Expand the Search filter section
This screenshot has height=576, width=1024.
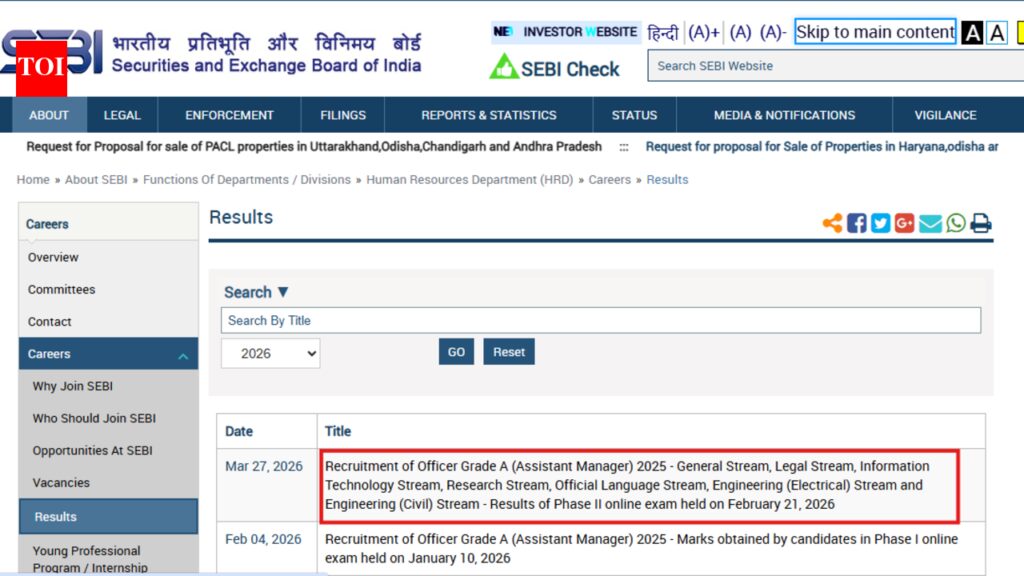[x=255, y=292]
